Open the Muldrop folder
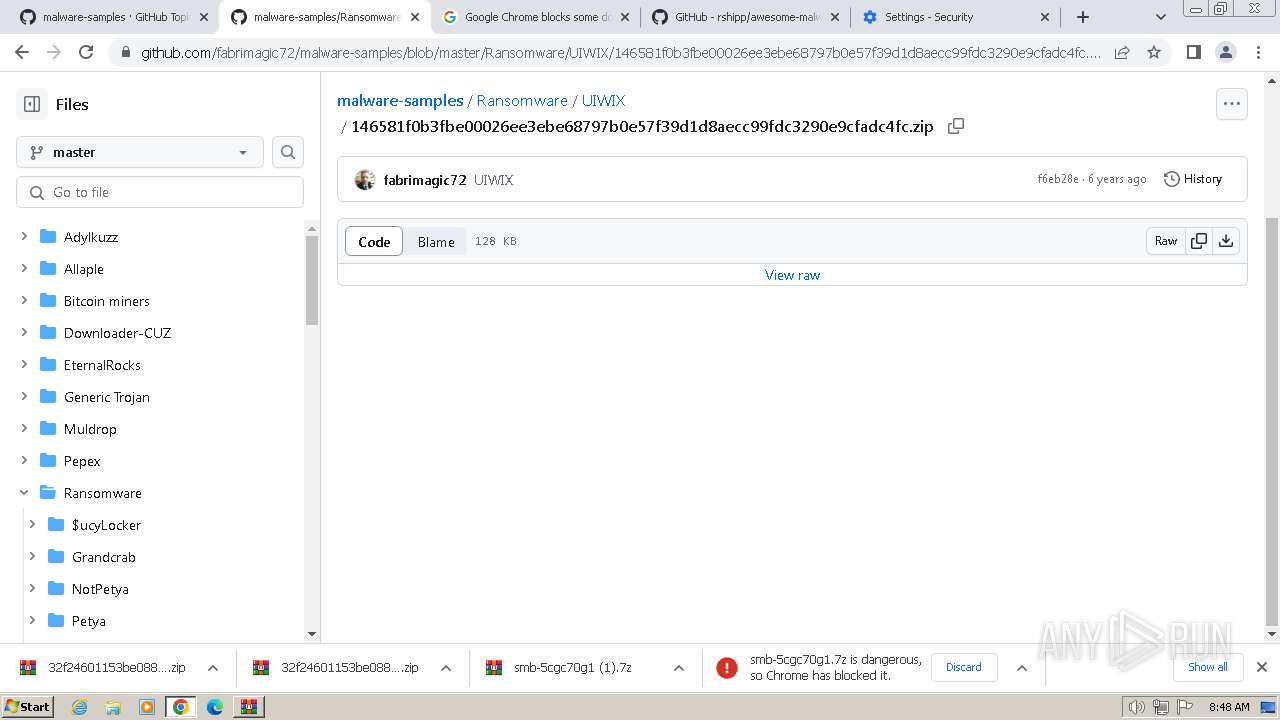Screen dimensions: 1280x720 click(90, 429)
